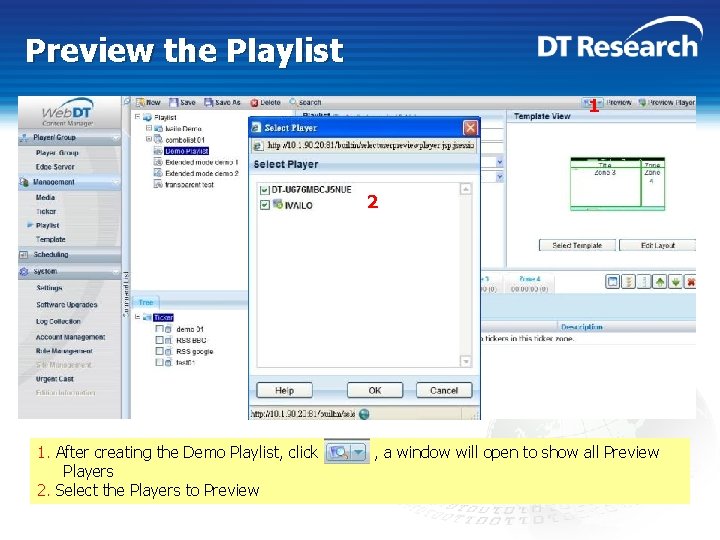The height and width of the screenshot is (540, 720).
Task: Select the Demo Playlist tree item
Action: pos(186,151)
